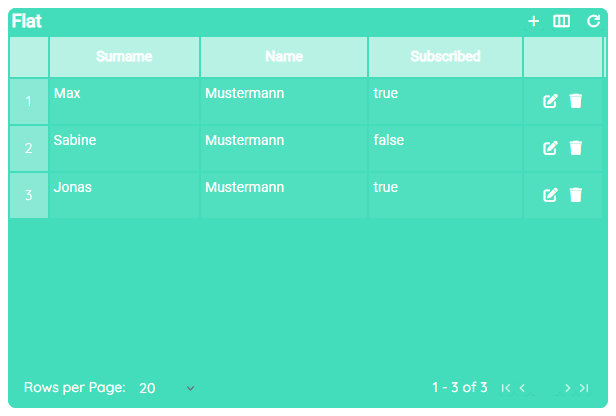Screen dimensions: 616x416
Task: Sort by the Subscribed column header
Action: (x=445, y=57)
